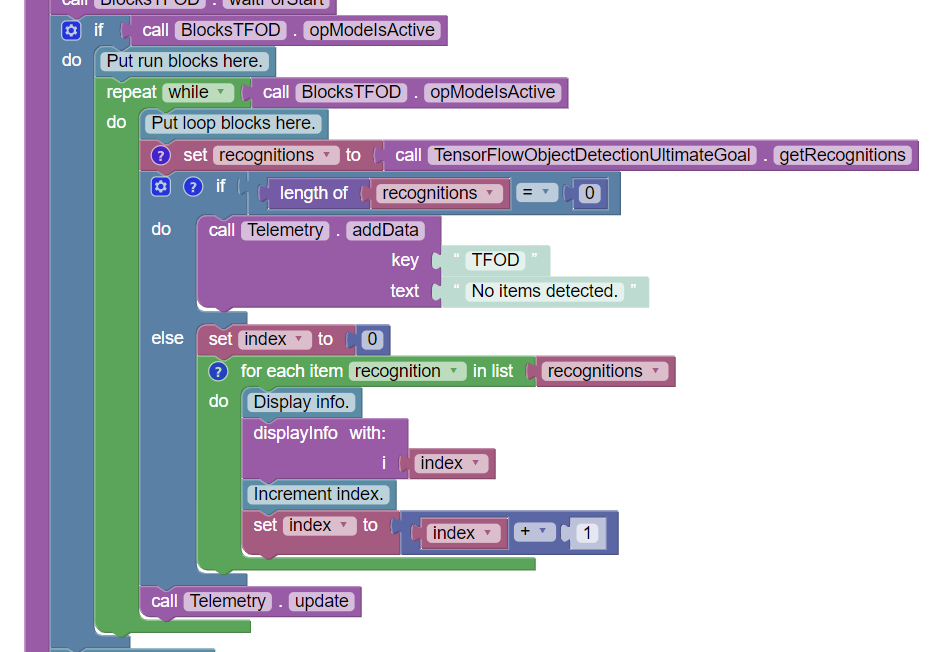938x652 pixels.
Task: Select the "Increment index." comment block
Action: pyautogui.click(x=319, y=494)
